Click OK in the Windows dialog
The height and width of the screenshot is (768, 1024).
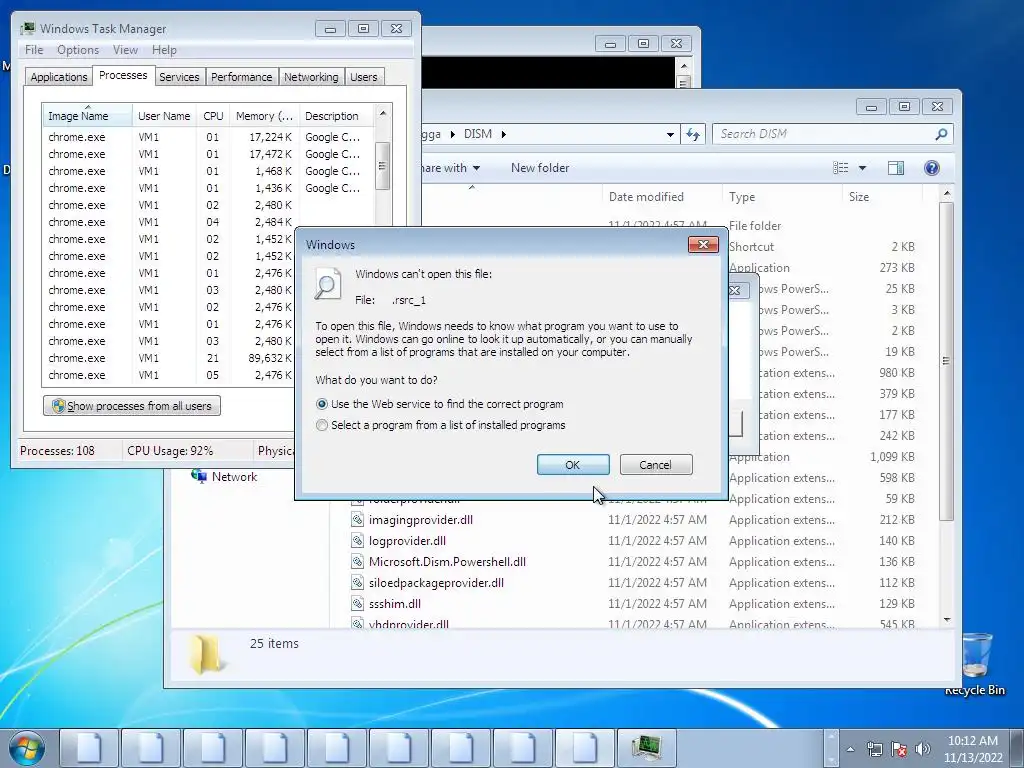click(573, 465)
